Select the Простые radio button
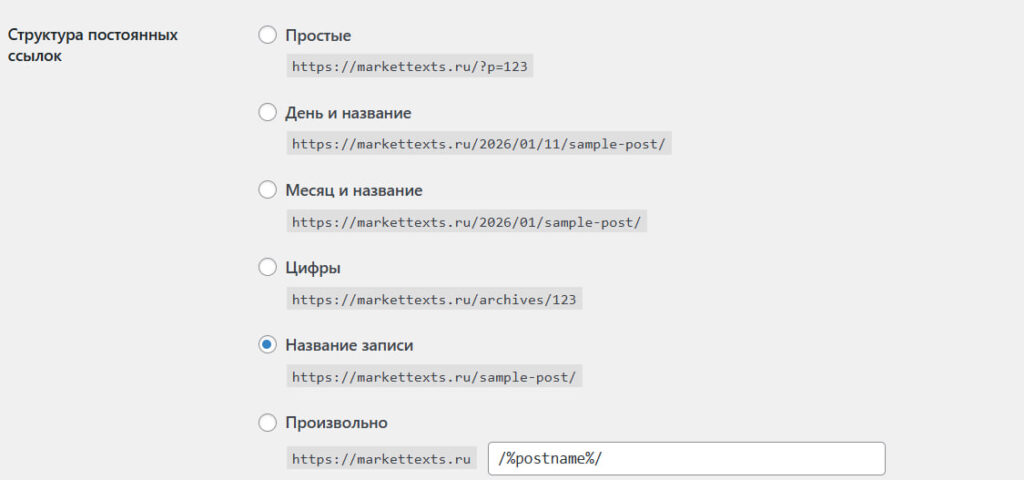Screen dimensions: 1024x480 click(x=267, y=35)
